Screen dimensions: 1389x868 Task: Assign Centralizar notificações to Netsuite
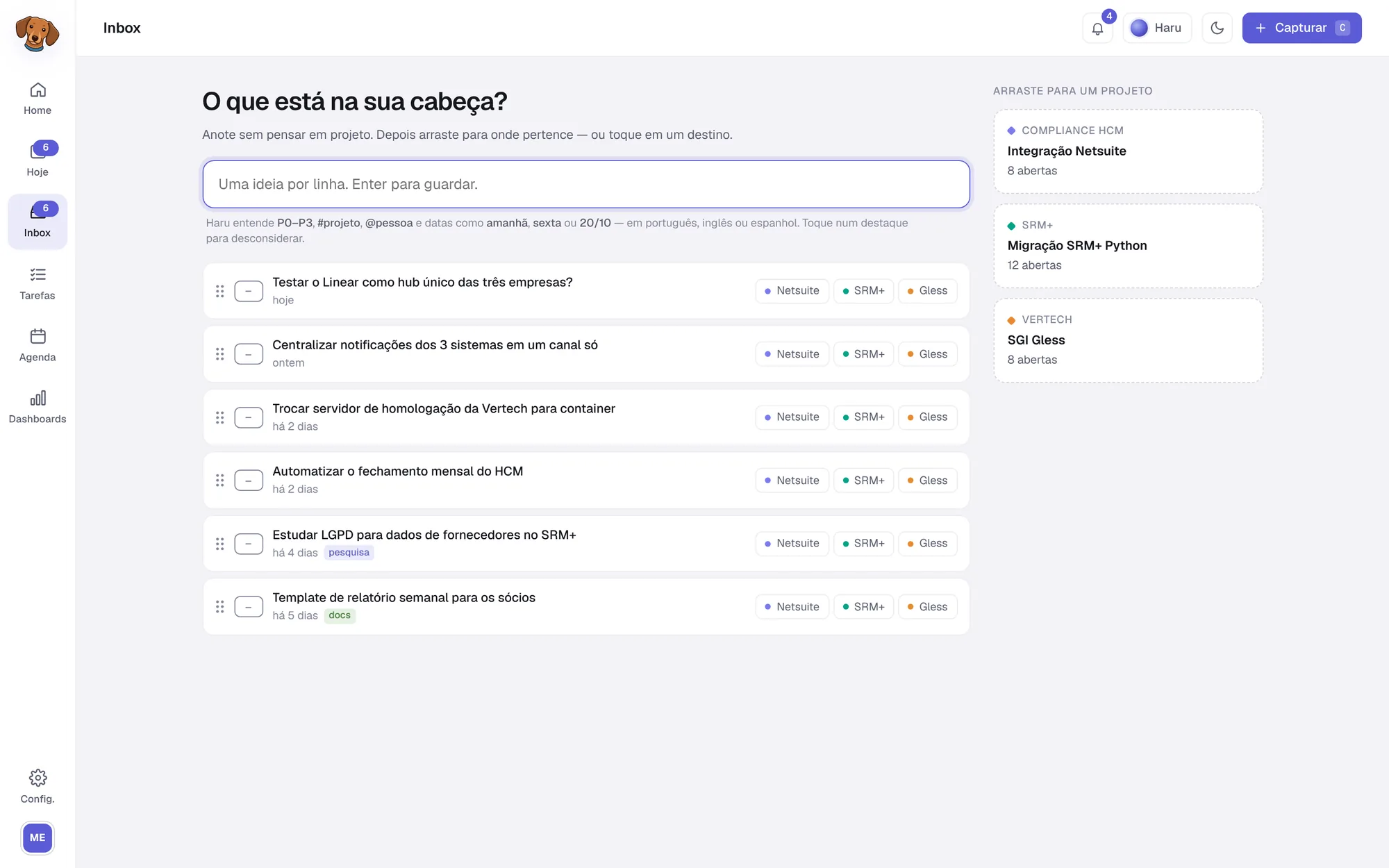(792, 354)
